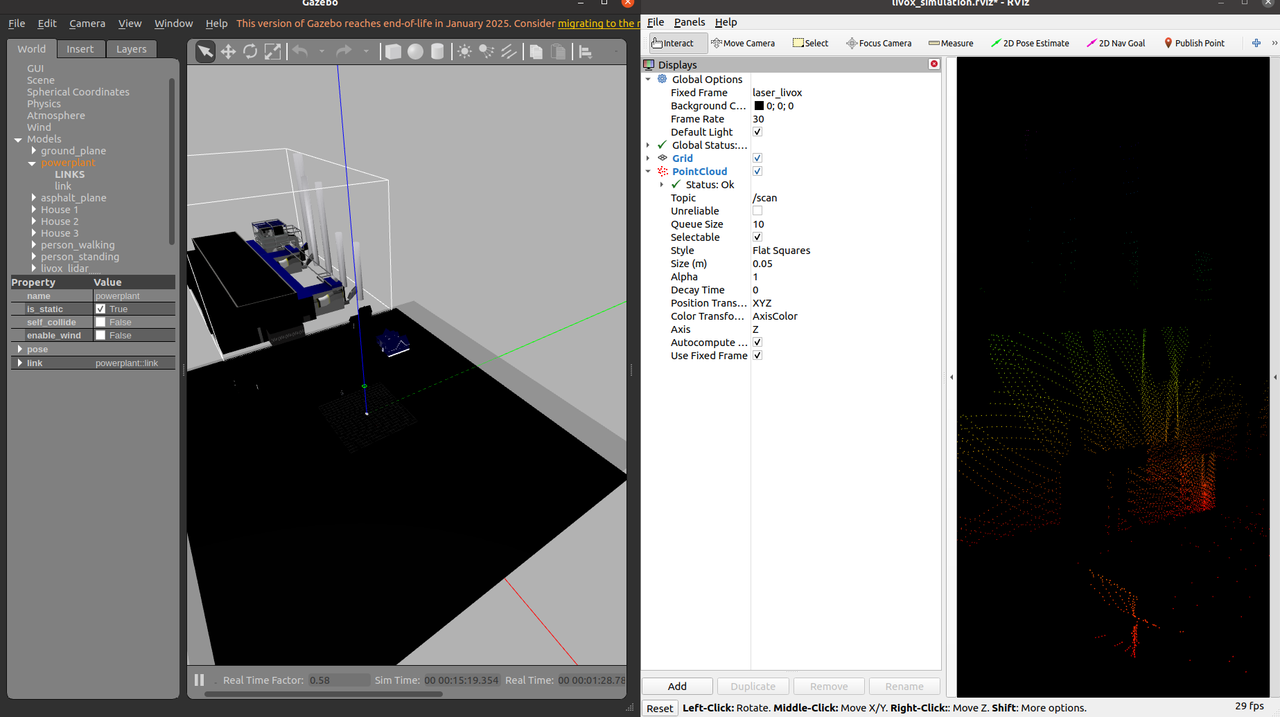Open the RViz Panels menu
Viewport: 1280px width, 717px height.
coord(689,22)
